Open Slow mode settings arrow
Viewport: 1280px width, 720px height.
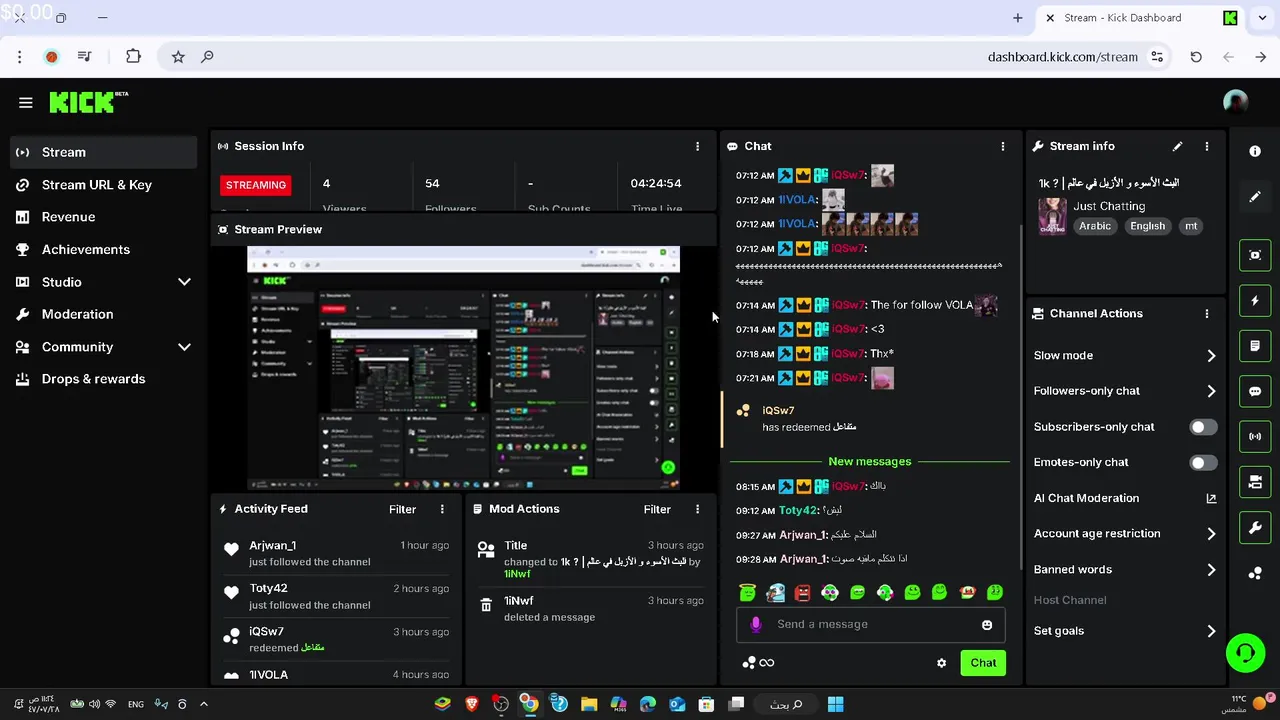tap(1211, 356)
